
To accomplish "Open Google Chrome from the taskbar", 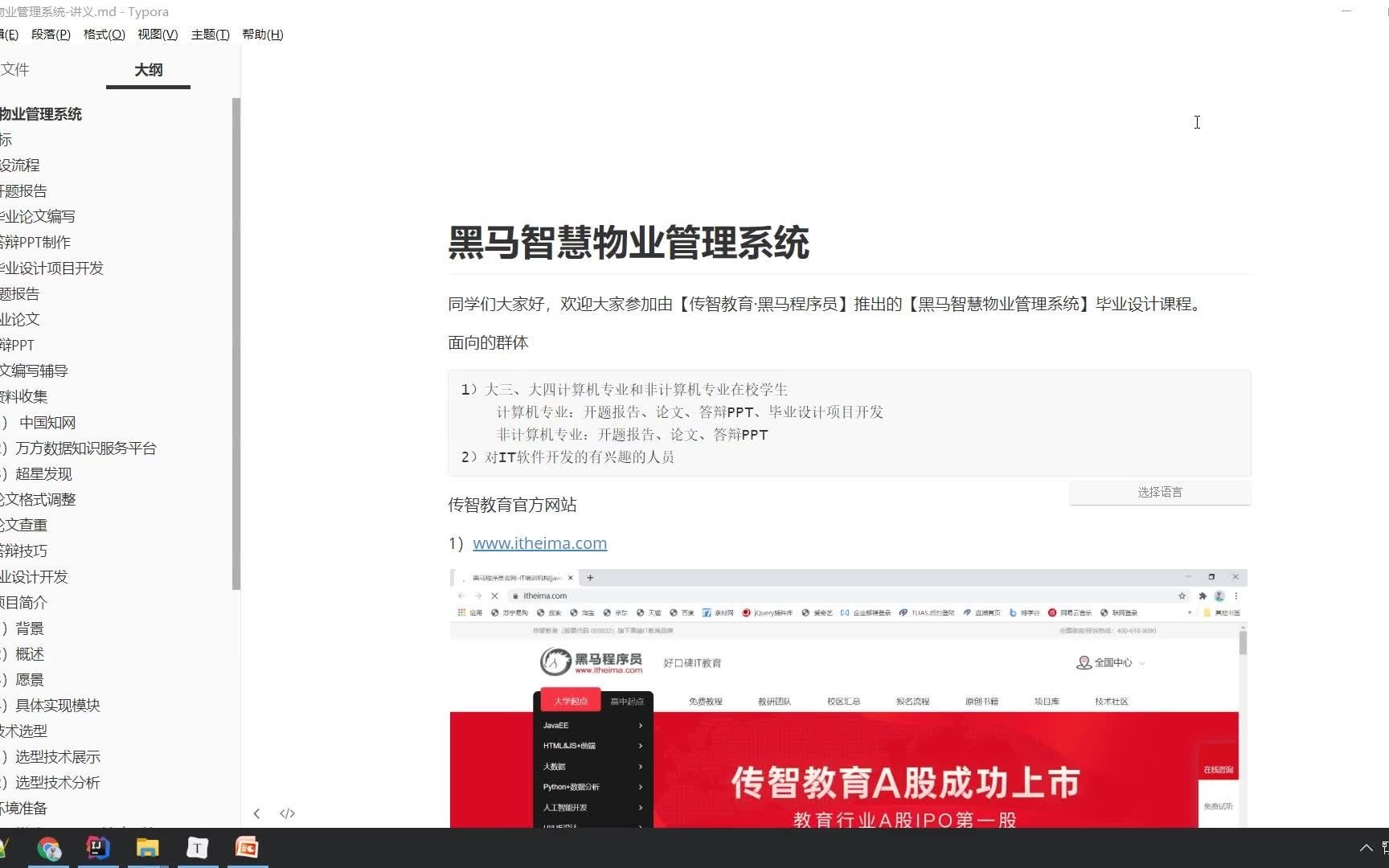I will 49,848.
